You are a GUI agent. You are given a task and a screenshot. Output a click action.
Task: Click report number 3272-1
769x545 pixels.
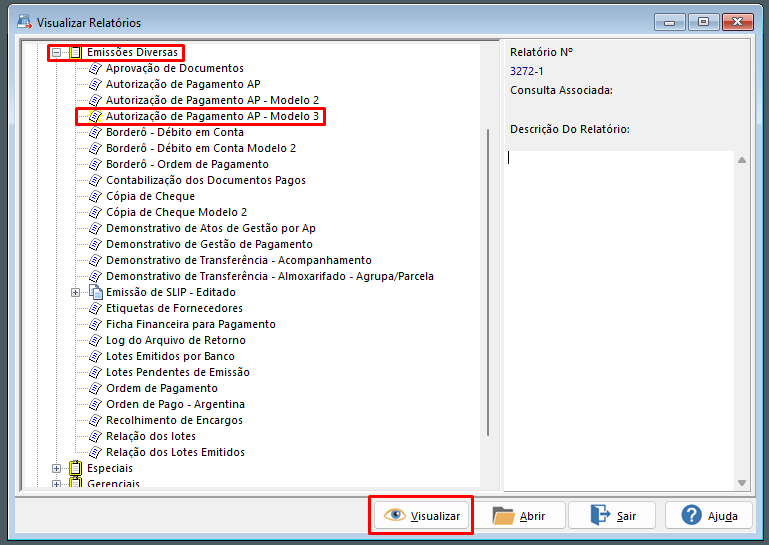point(527,72)
